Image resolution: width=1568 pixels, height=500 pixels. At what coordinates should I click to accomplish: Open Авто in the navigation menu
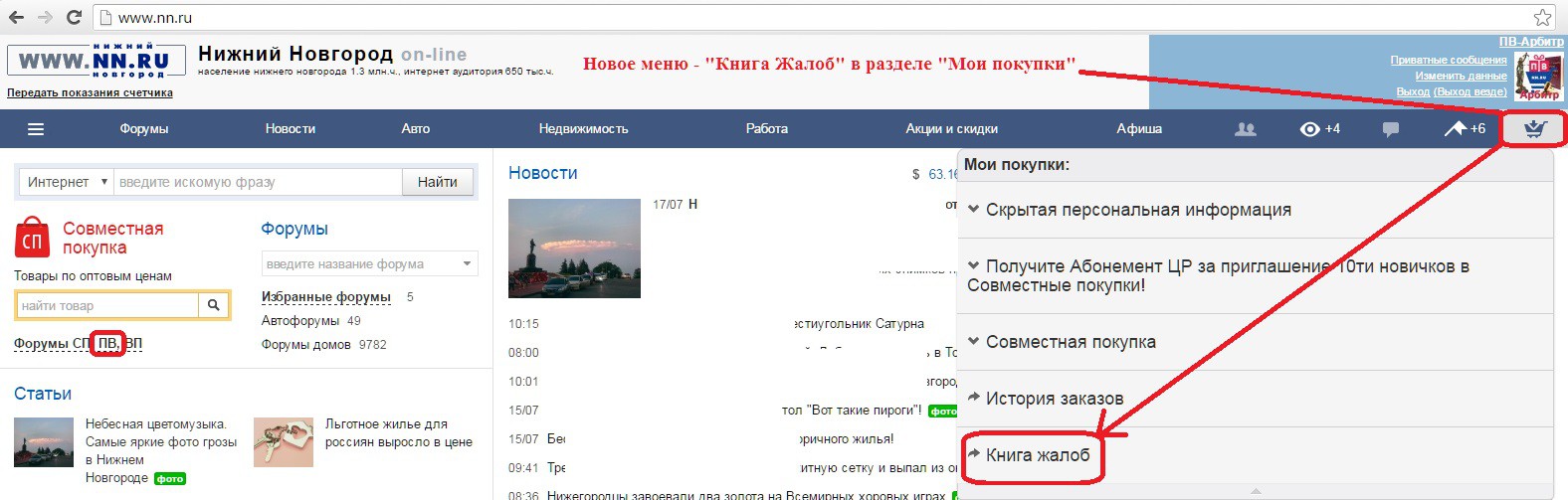pos(416,129)
